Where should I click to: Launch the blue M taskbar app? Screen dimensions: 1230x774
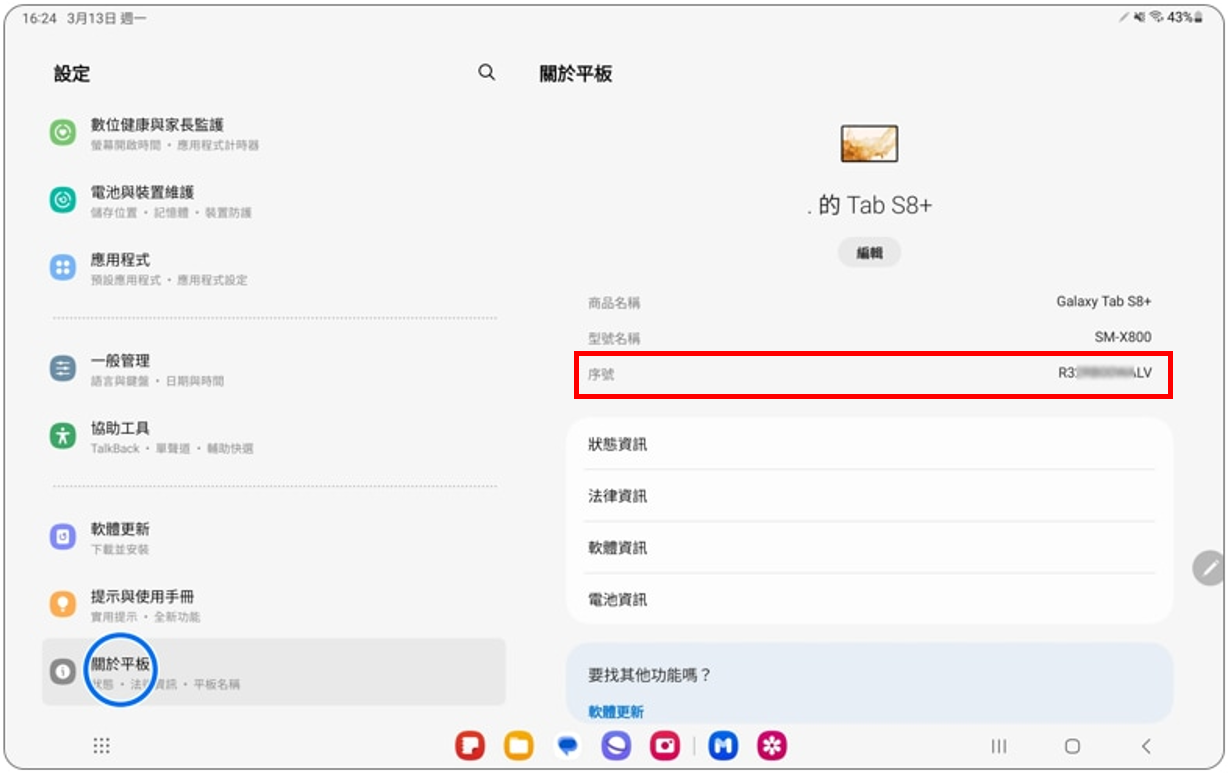coord(723,745)
